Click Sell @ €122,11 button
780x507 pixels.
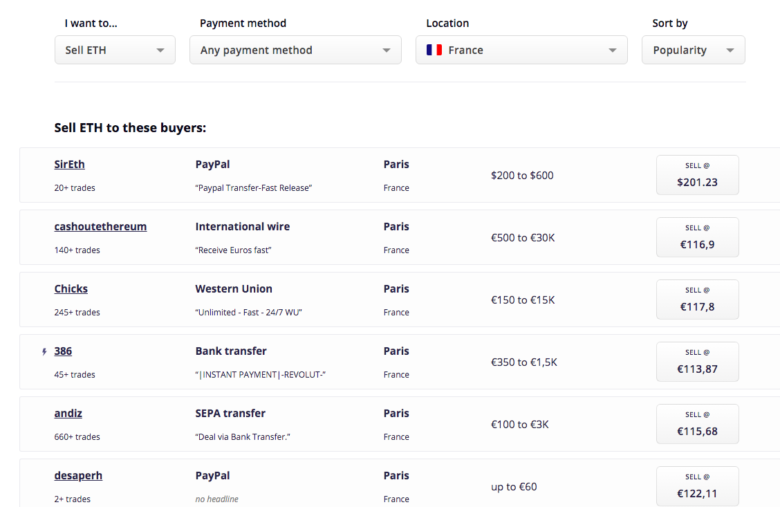[x=697, y=486]
